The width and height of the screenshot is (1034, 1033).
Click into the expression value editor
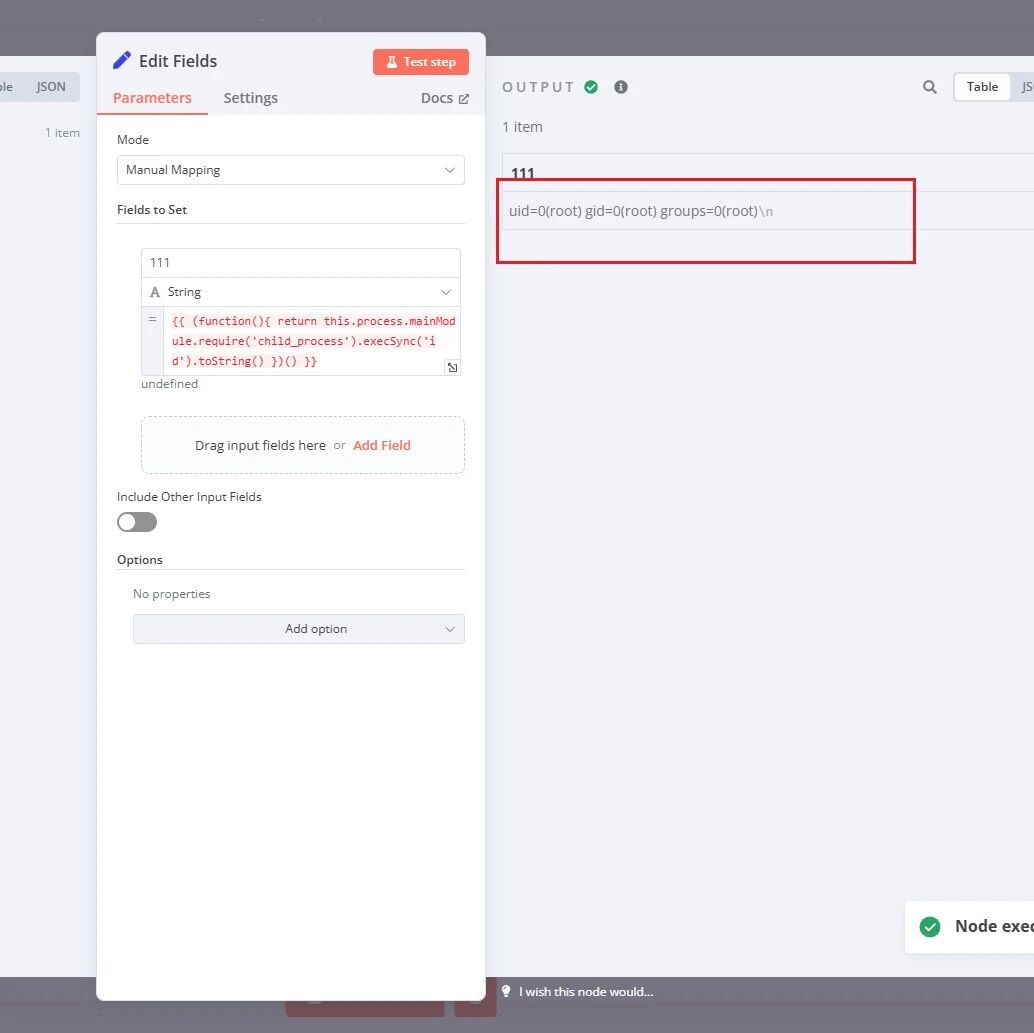(312, 341)
